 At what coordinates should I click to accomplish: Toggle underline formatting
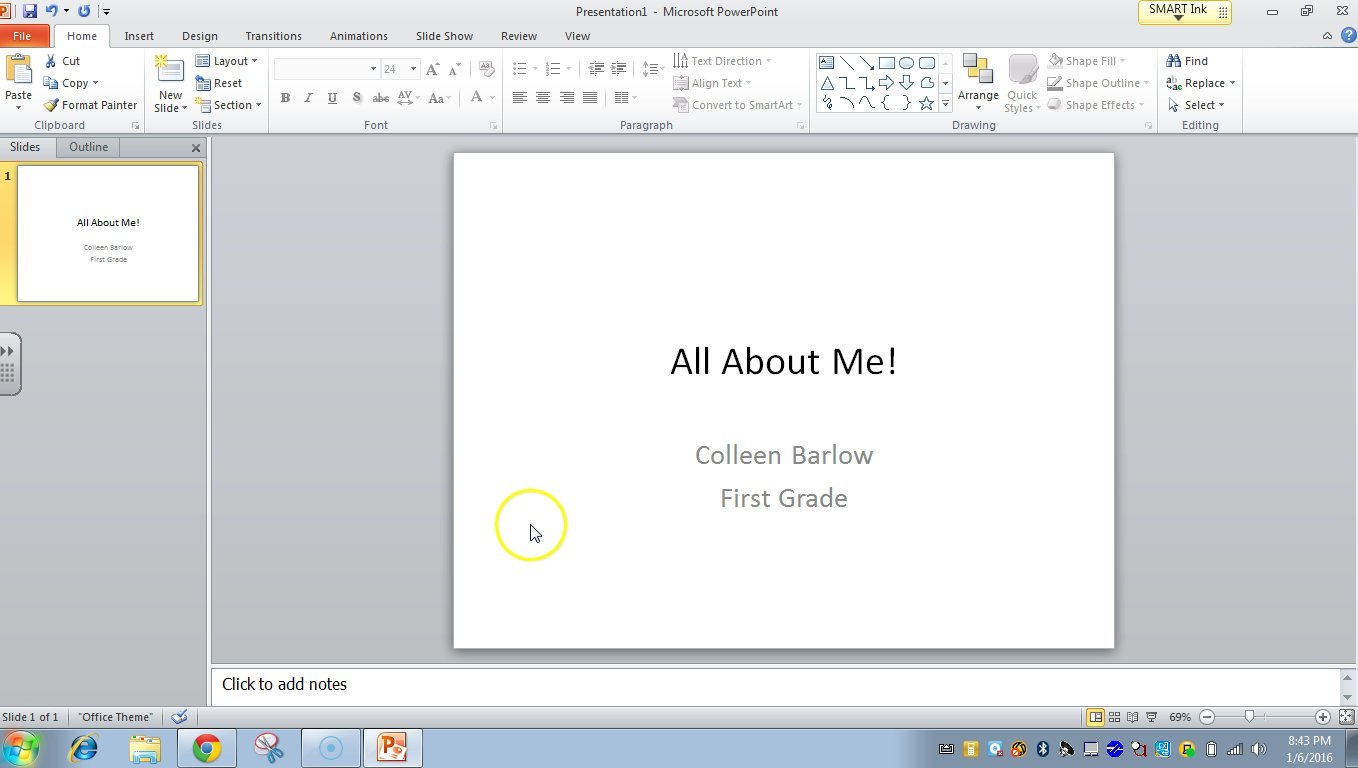tap(332, 98)
